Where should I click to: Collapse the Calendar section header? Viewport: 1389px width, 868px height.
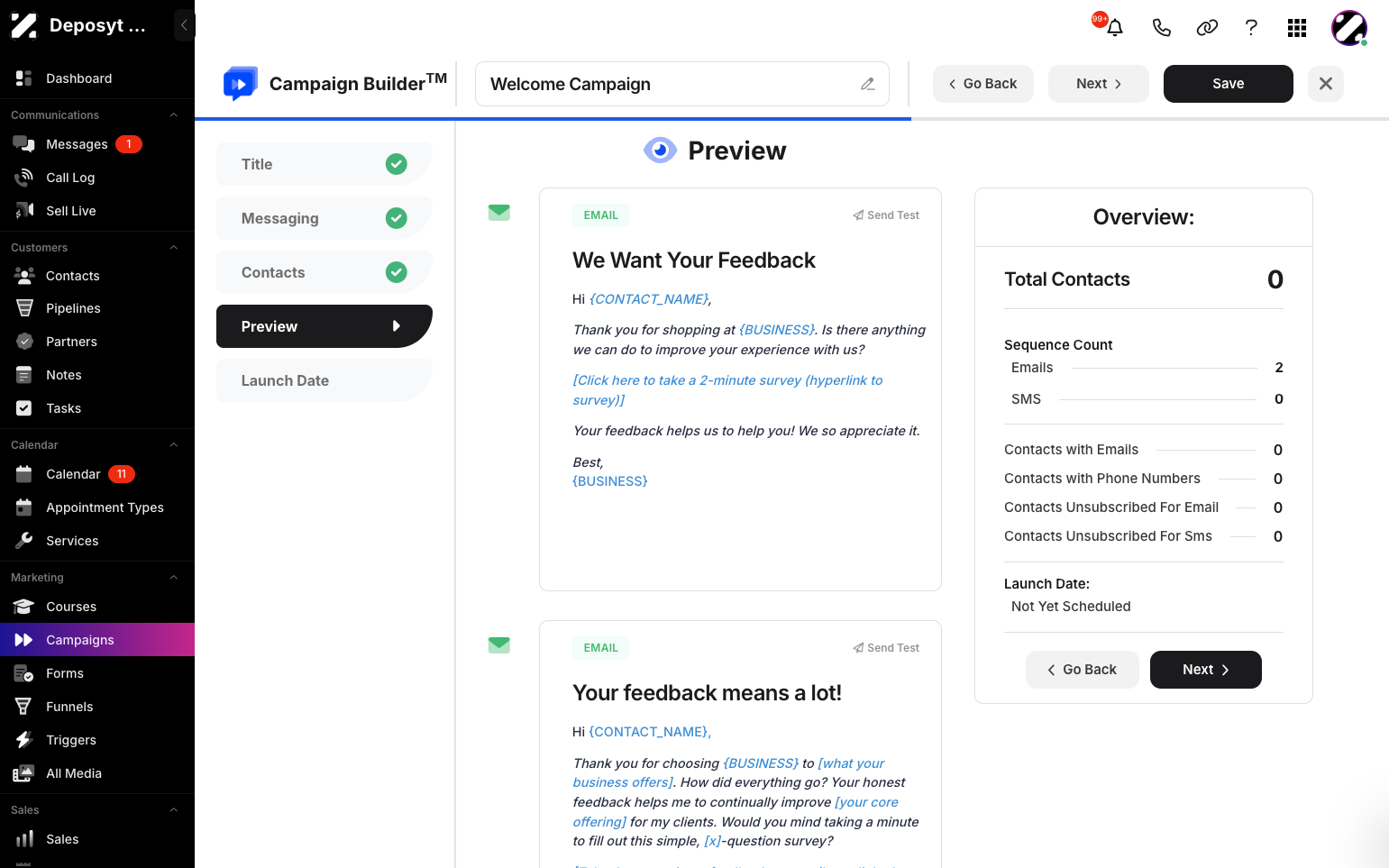(174, 445)
